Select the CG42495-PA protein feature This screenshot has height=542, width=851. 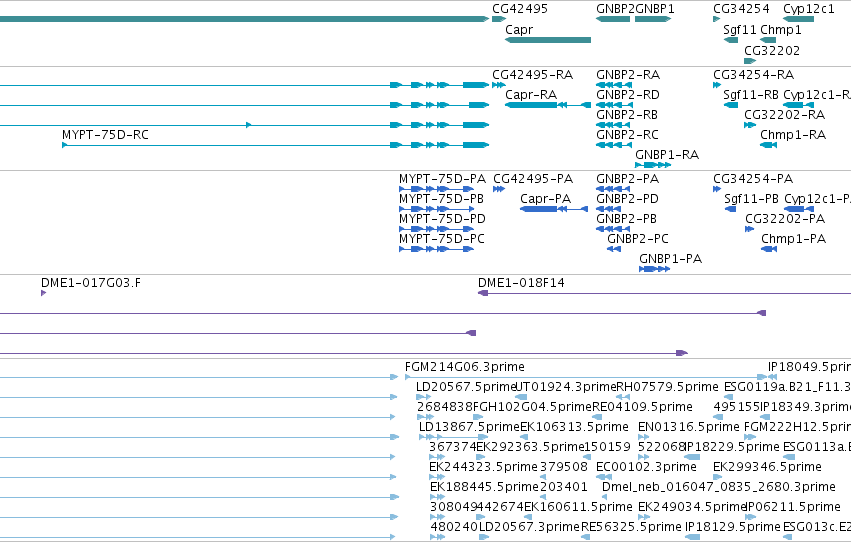[x=499, y=189]
